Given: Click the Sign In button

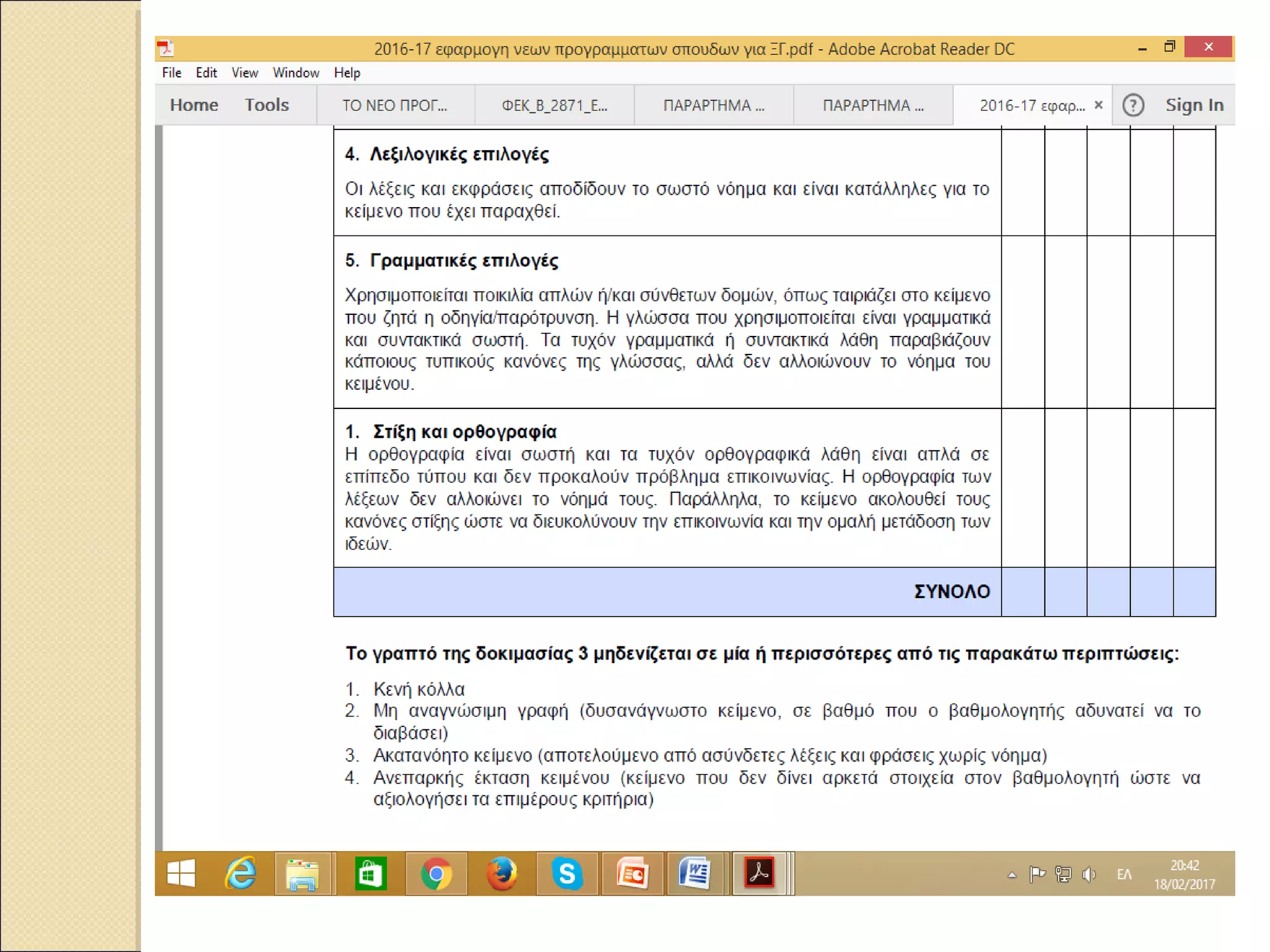Looking at the screenshot, I should click(1194, 105).
